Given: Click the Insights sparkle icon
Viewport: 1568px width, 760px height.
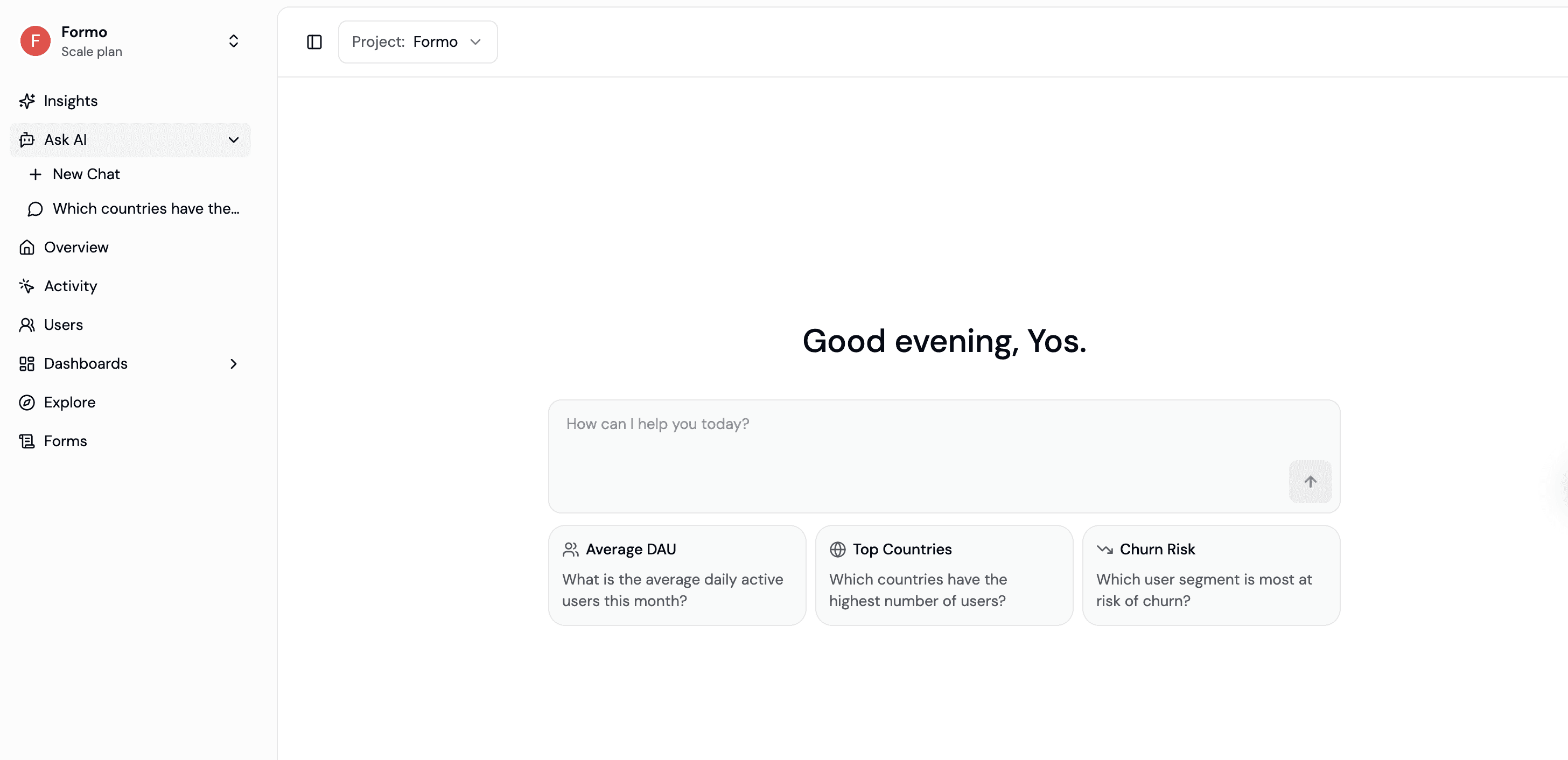Looking at the screenshot, I should 27,101.
